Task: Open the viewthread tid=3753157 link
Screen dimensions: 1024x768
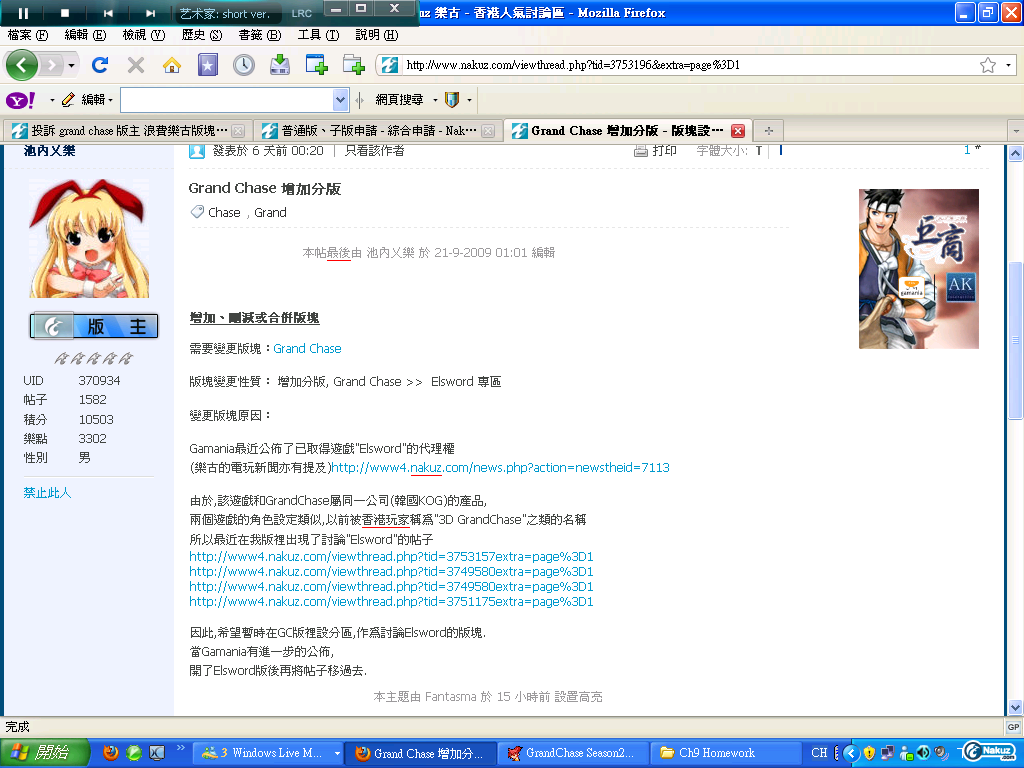Action: pyautogui.click(x=391, y=556)
